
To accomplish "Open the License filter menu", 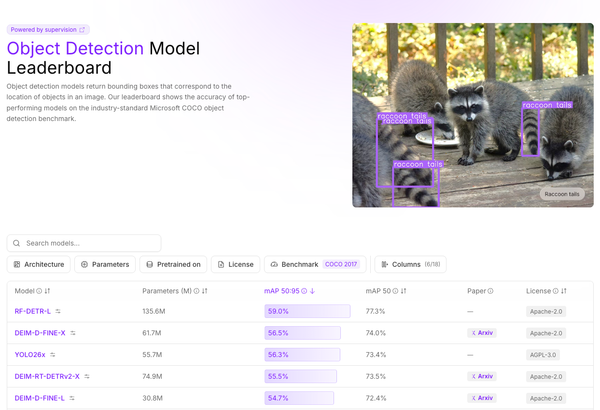I will (235, 264).
